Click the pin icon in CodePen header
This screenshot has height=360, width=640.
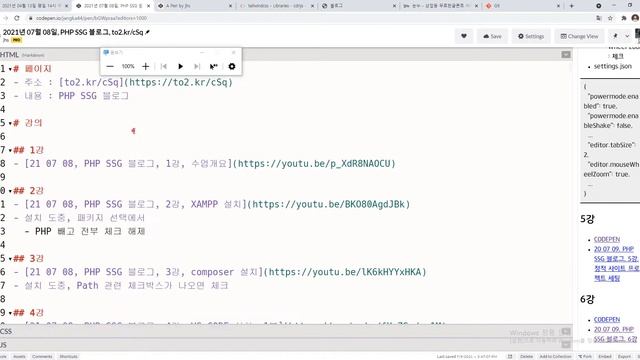tap(616, 36)
